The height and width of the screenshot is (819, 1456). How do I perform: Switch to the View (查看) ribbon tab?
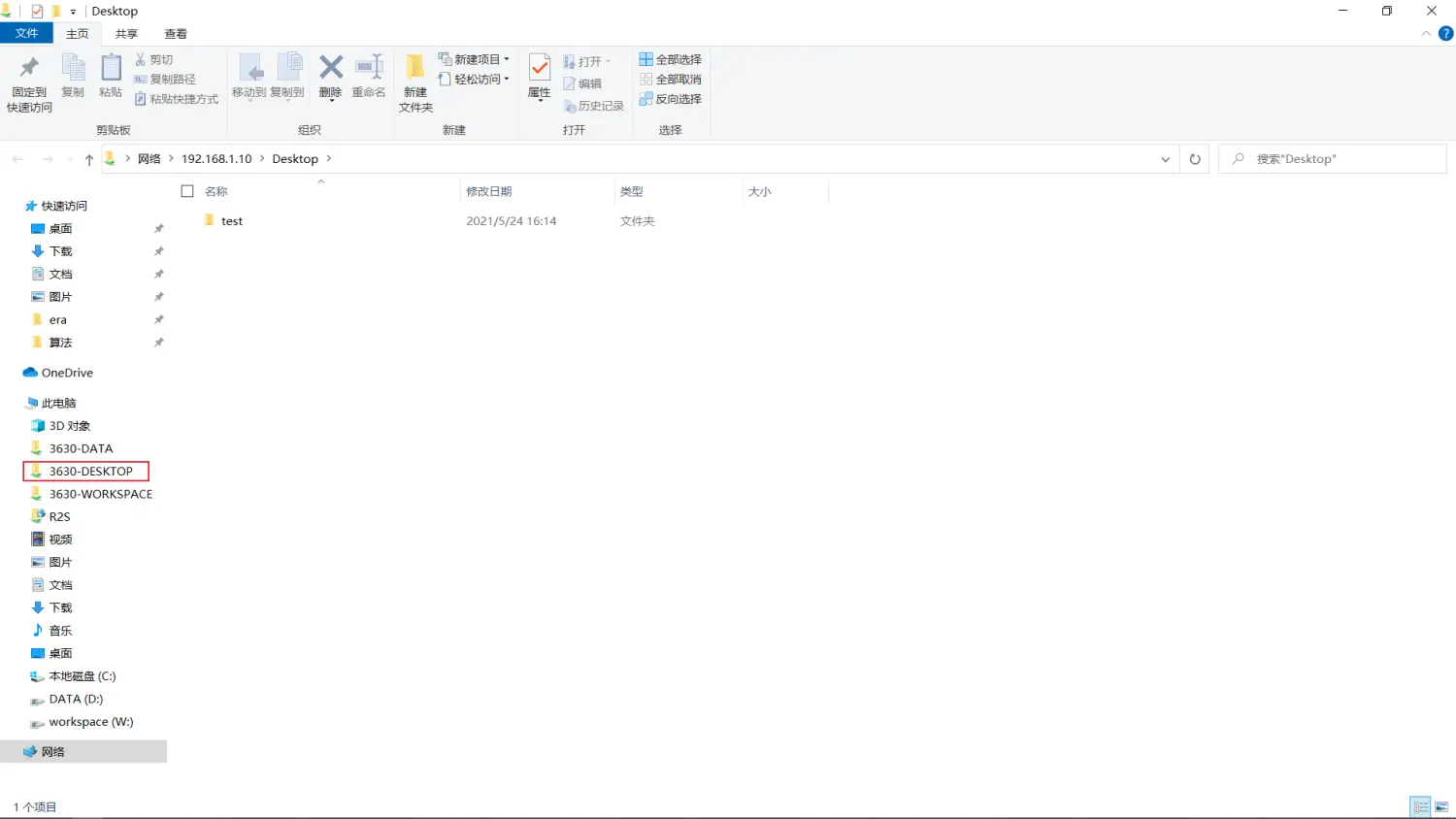[x=176, y=34]
